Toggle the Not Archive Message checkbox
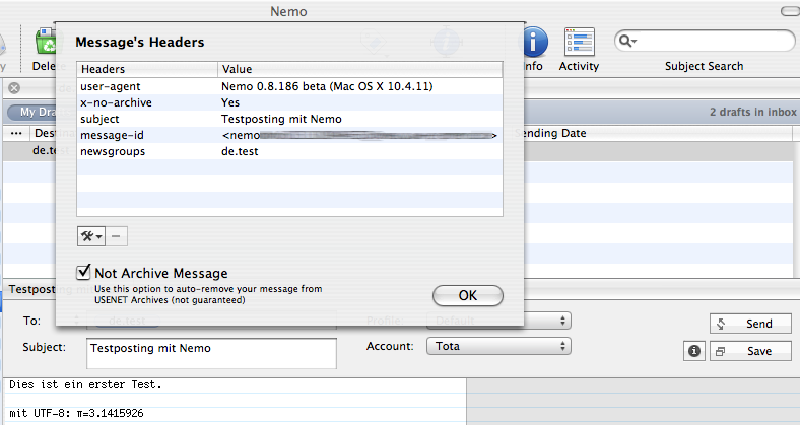The height and width of the screenshot is (425, 800). (83, 273)
